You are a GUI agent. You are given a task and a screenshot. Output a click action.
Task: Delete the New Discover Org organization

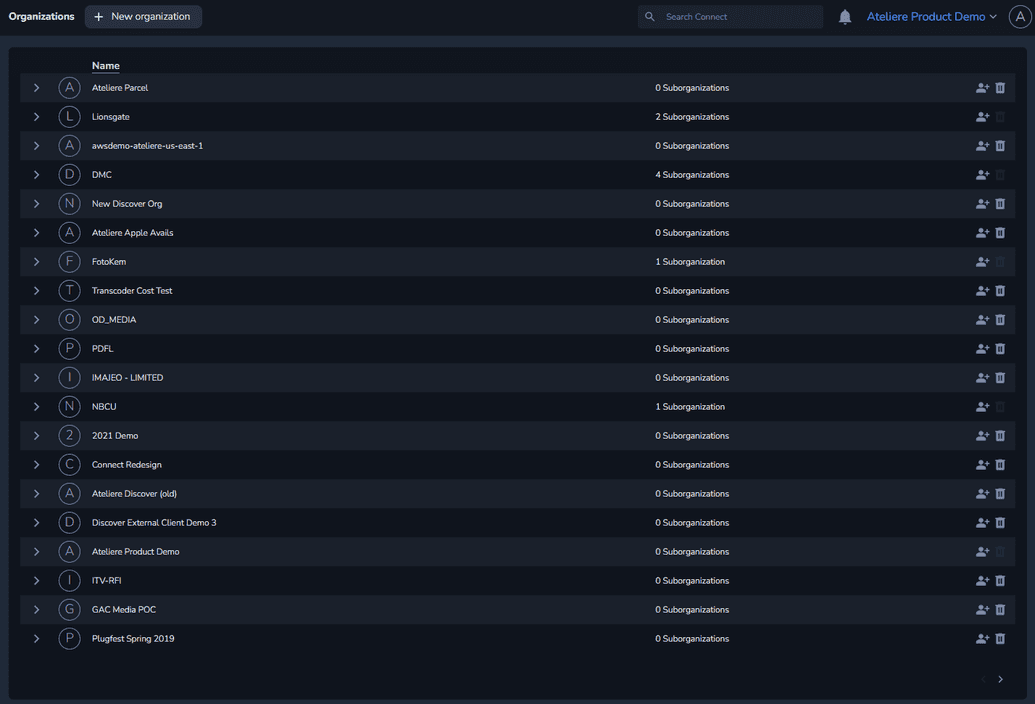click(1000, 204)
